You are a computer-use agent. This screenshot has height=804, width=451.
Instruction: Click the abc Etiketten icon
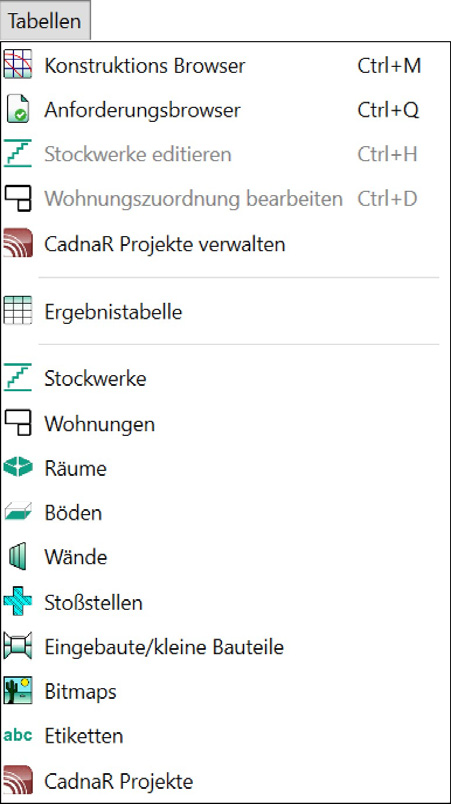click(x=17, y=735)
